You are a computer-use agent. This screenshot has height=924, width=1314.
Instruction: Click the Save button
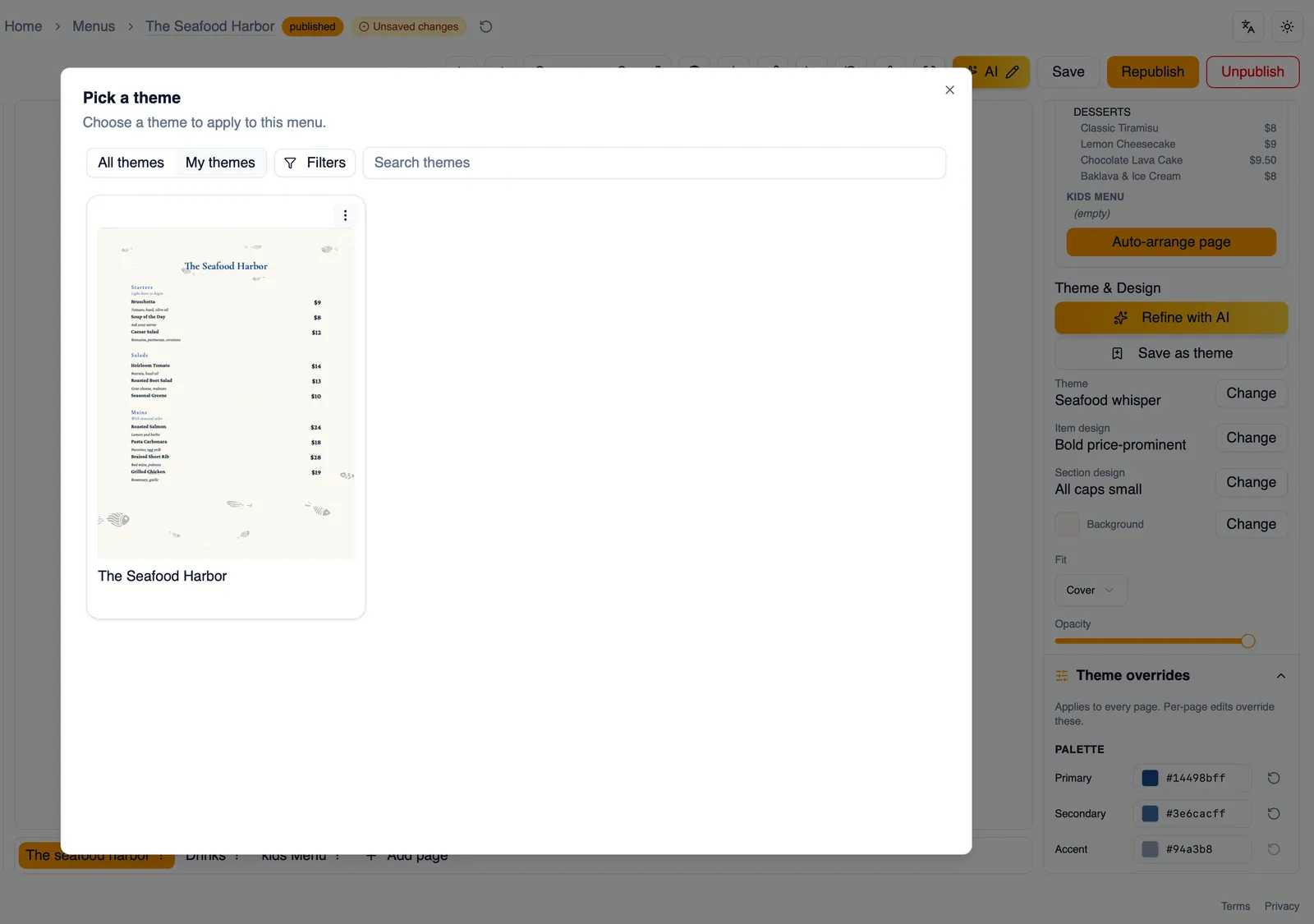[x=1068, y=71]
